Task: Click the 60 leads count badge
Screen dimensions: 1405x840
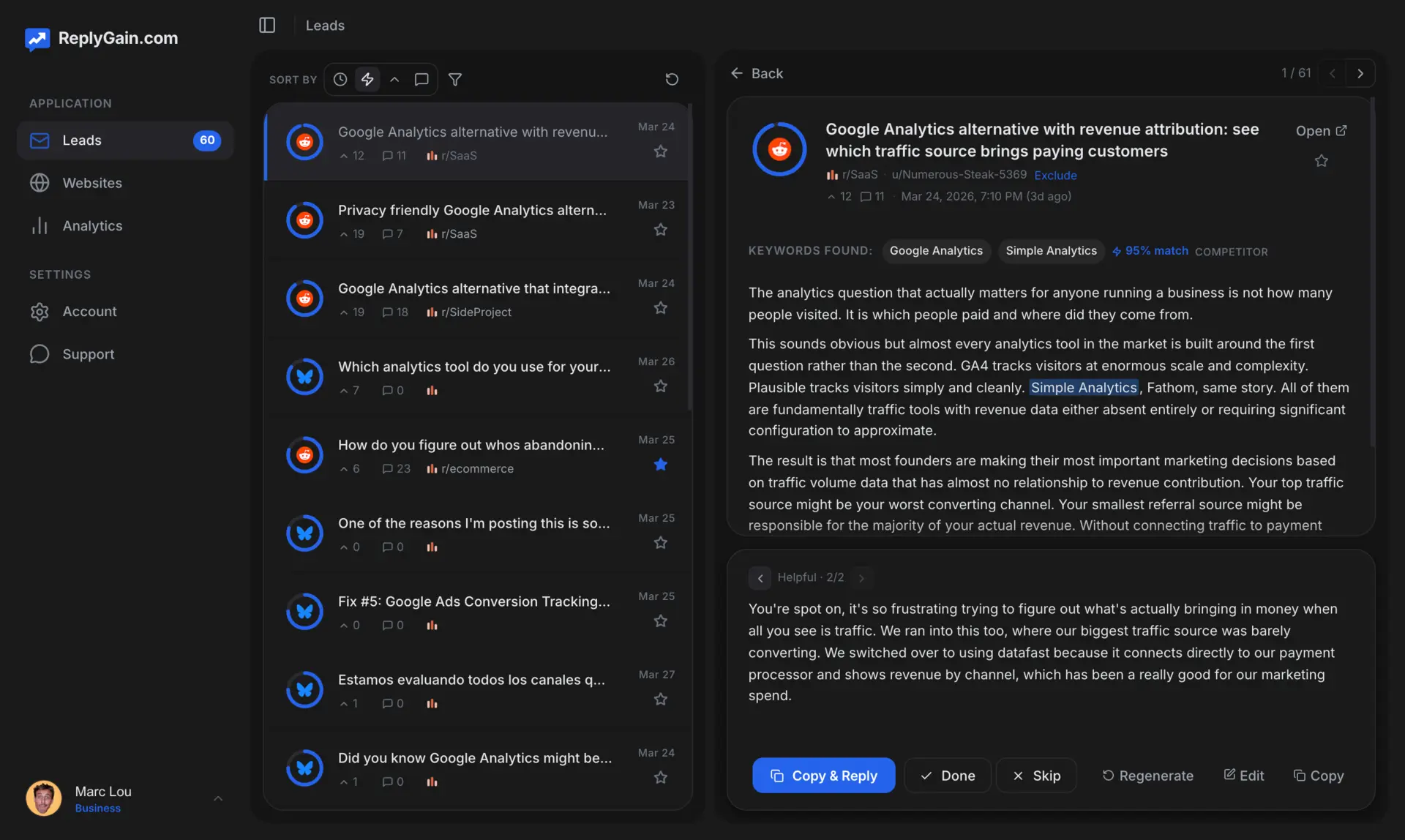Action: click(x=207, y=140)
